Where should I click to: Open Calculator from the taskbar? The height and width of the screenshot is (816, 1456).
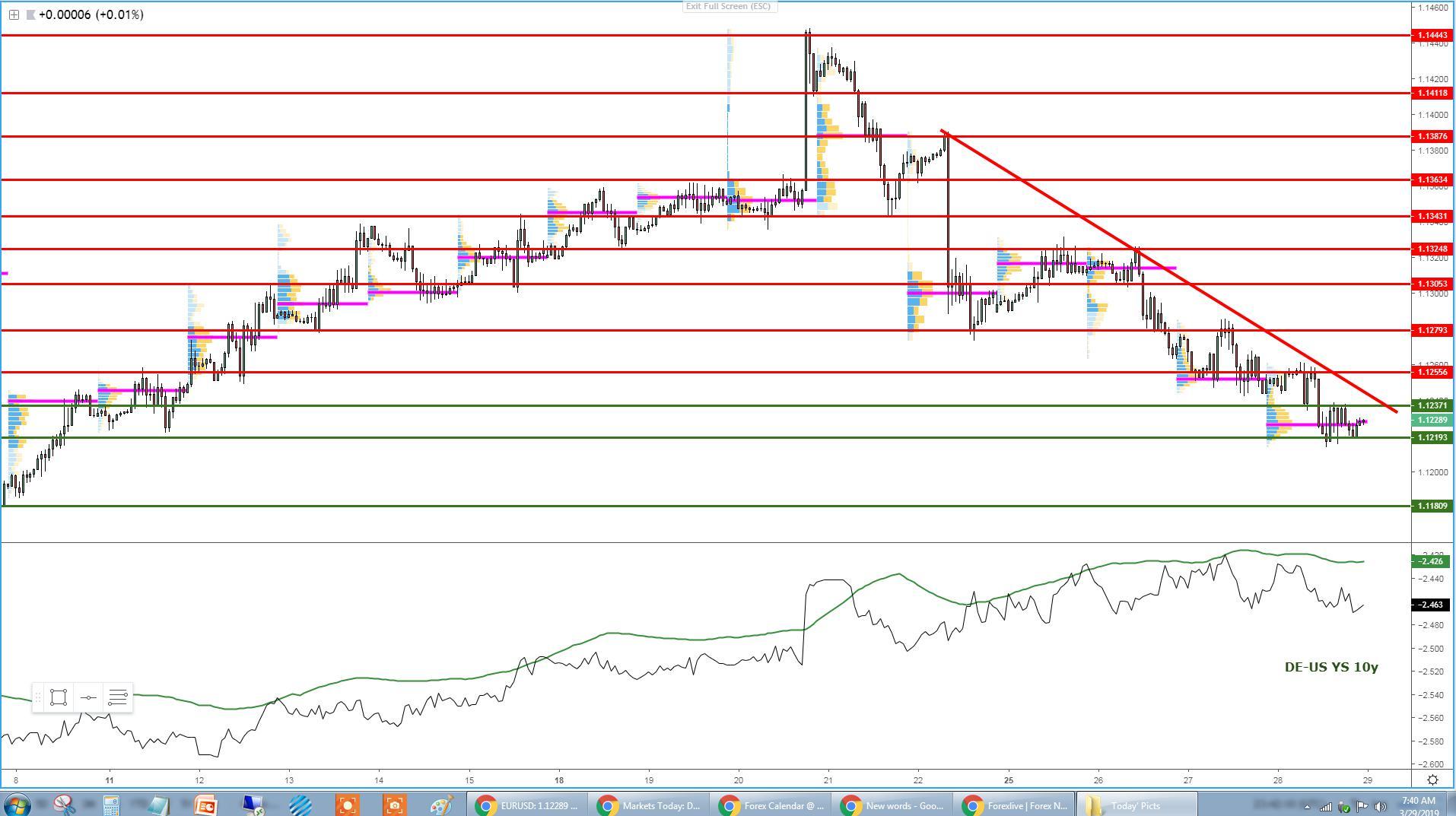point(111,805)
